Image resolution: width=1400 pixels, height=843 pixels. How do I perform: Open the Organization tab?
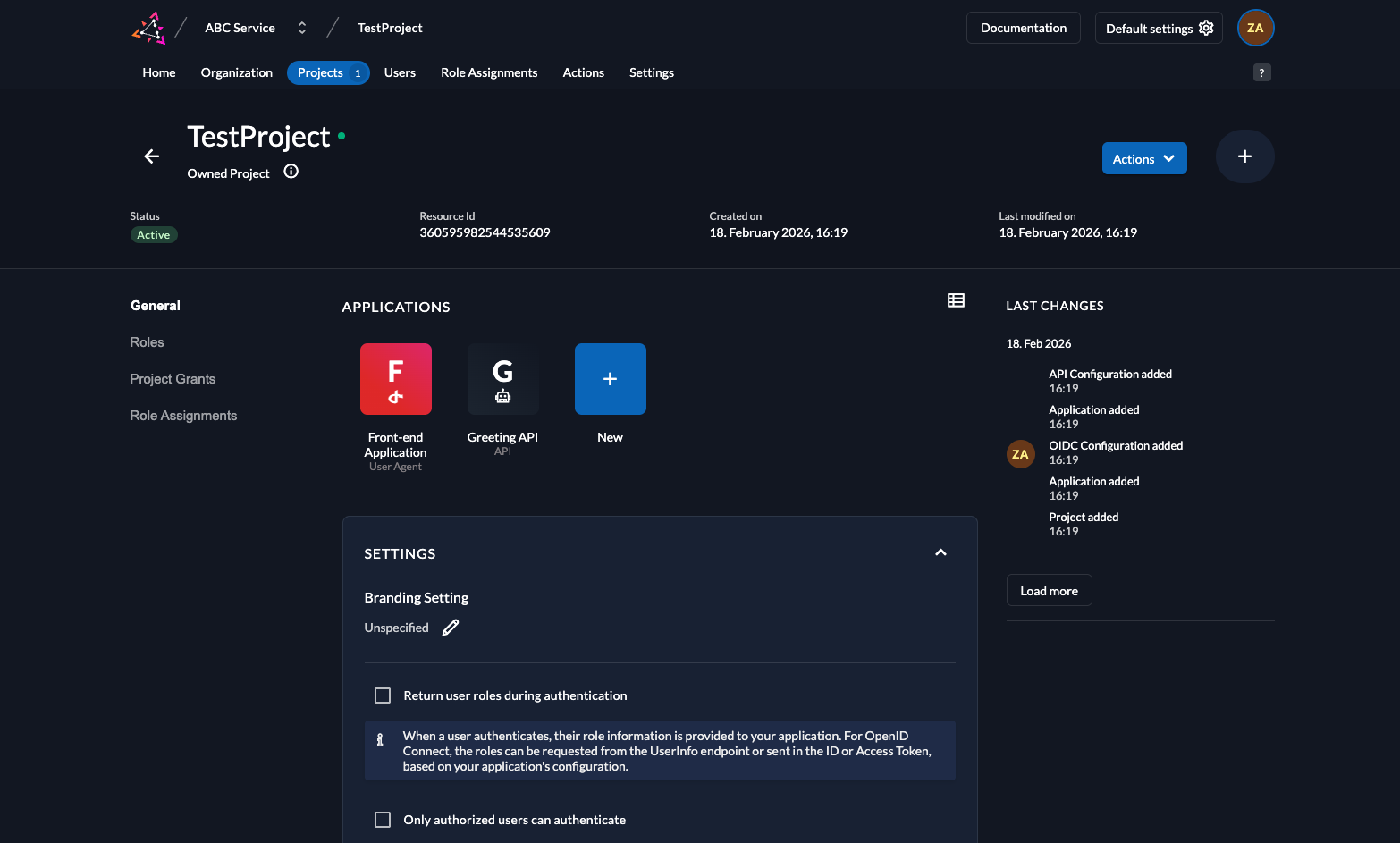point(236,72)
